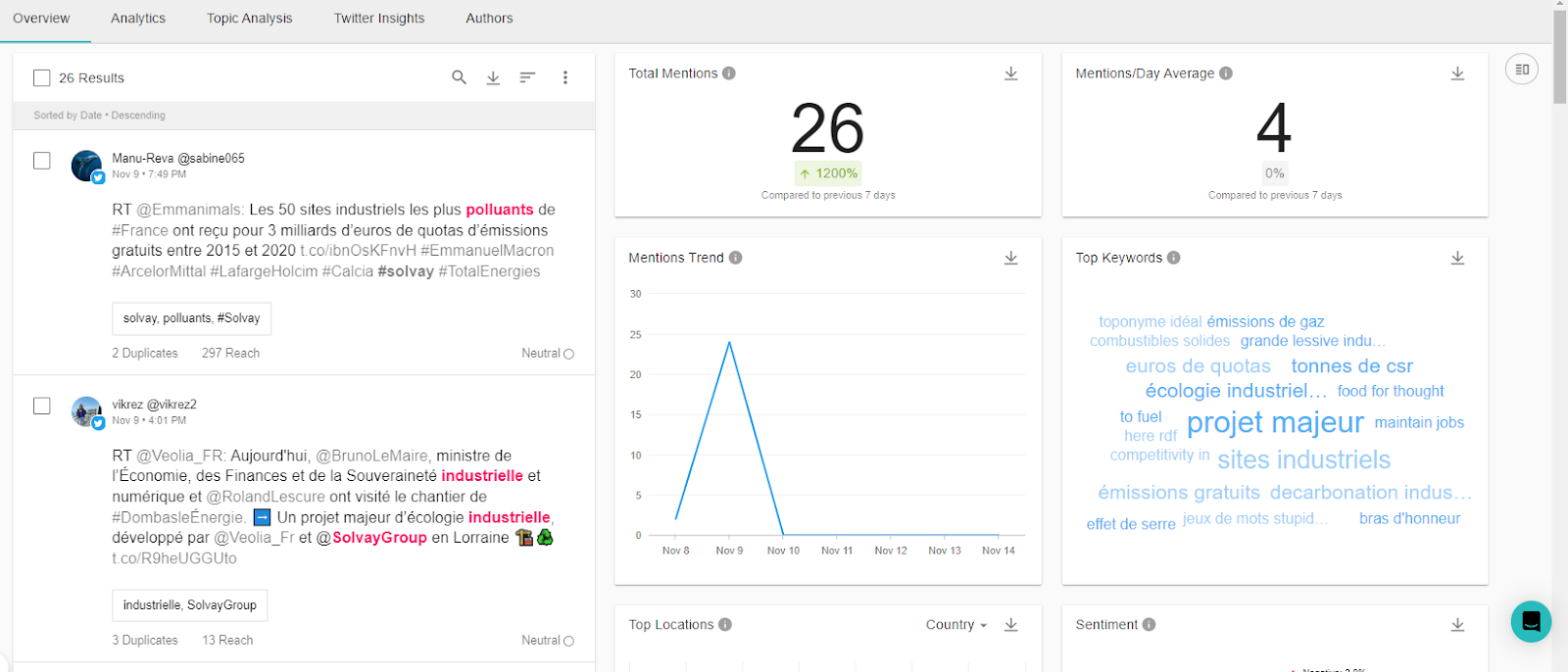Viewport: 1568px width, 672px height.
Task: Show info for Top Locations
Action: point(725,625)
